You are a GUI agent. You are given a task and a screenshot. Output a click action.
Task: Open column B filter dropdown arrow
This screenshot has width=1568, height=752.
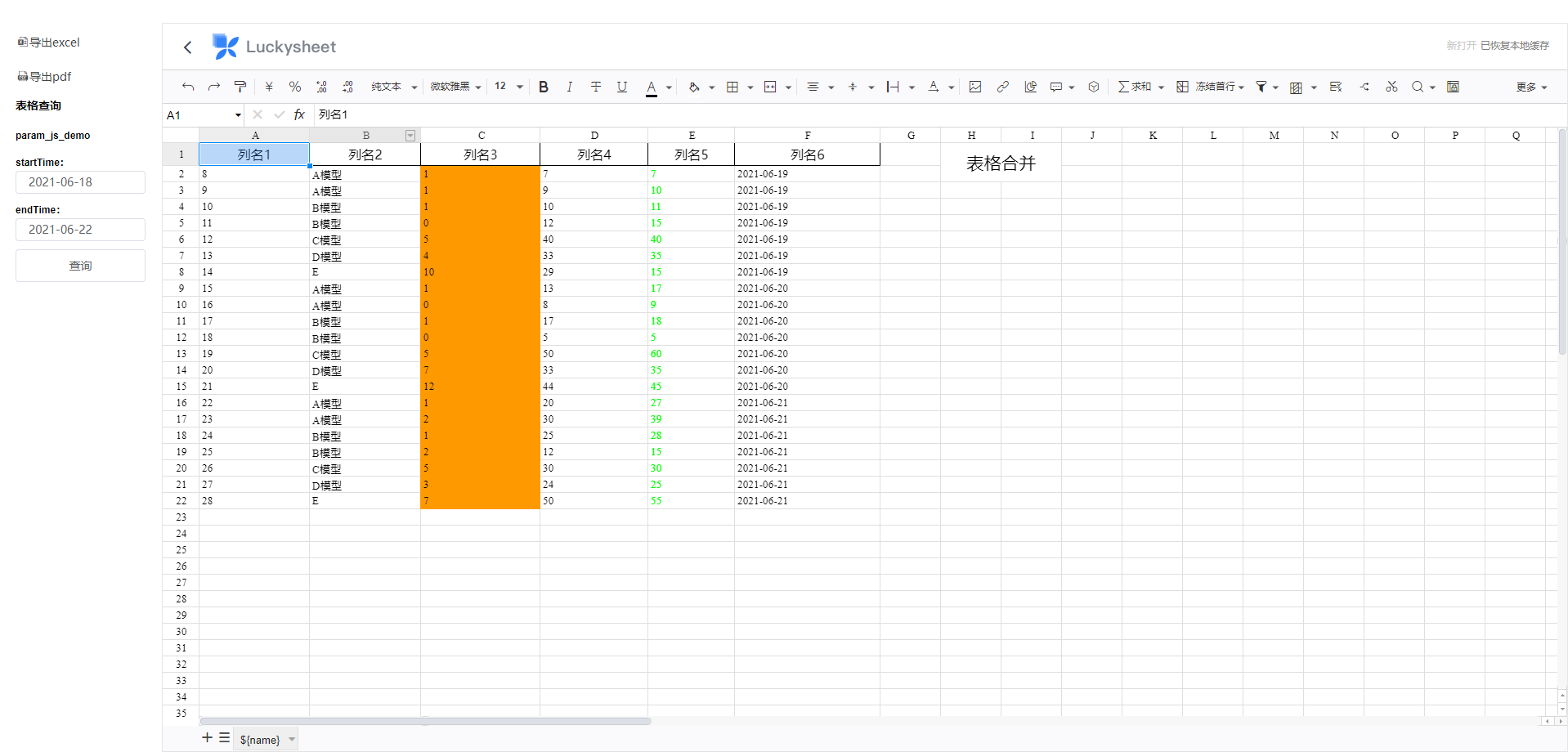pos(410,136)
